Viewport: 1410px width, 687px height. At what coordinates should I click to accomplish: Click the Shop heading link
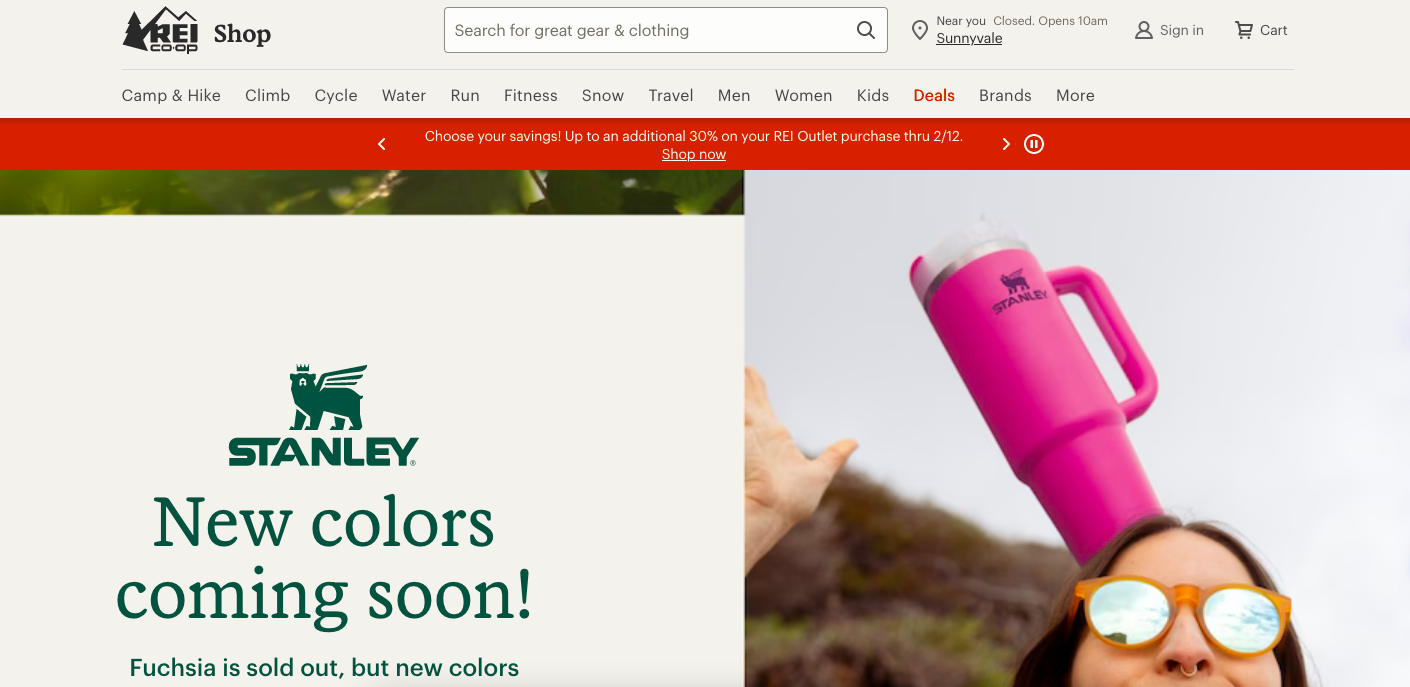[x=242, y=34]
